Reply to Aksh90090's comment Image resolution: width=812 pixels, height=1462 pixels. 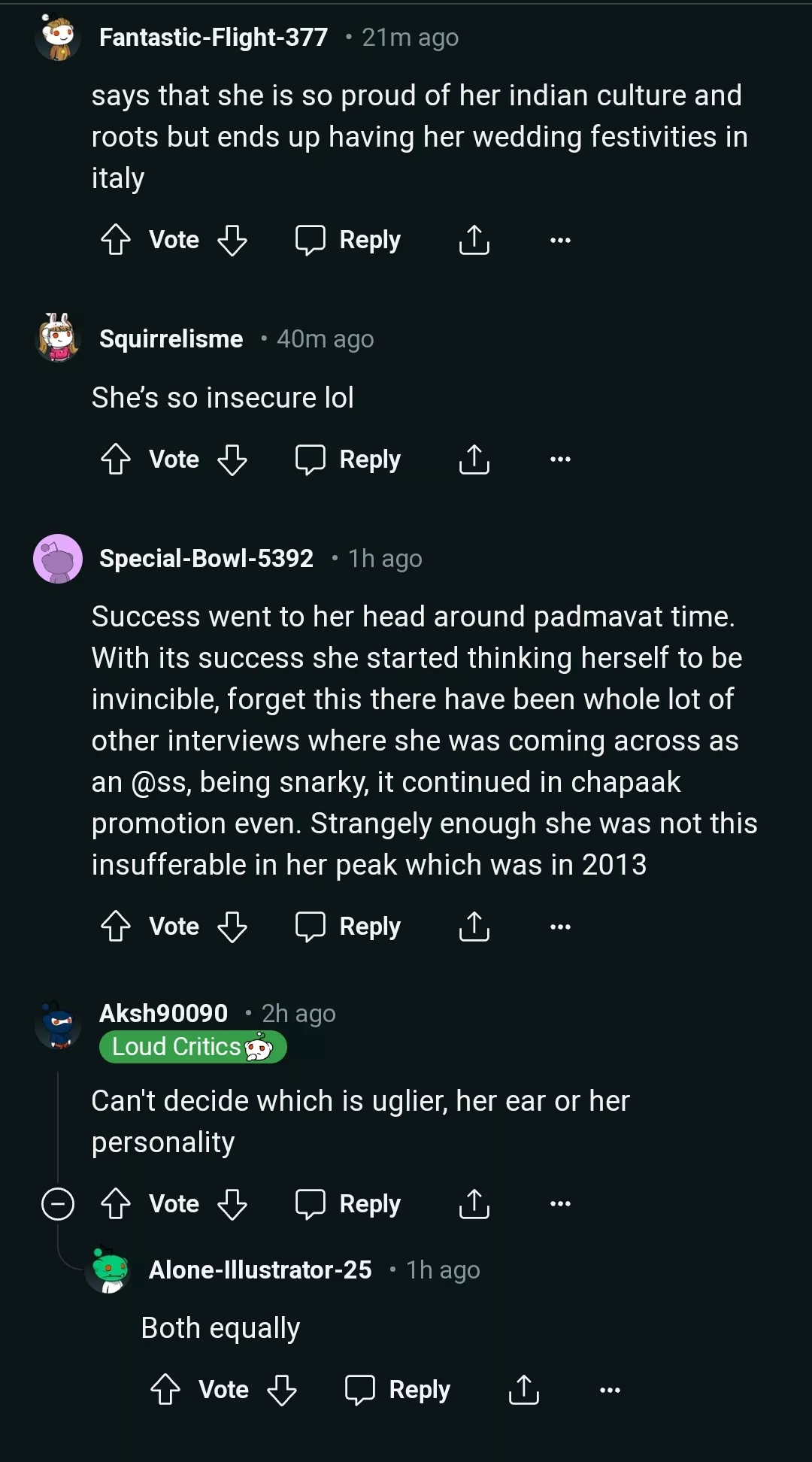(x=348, y=1204)
